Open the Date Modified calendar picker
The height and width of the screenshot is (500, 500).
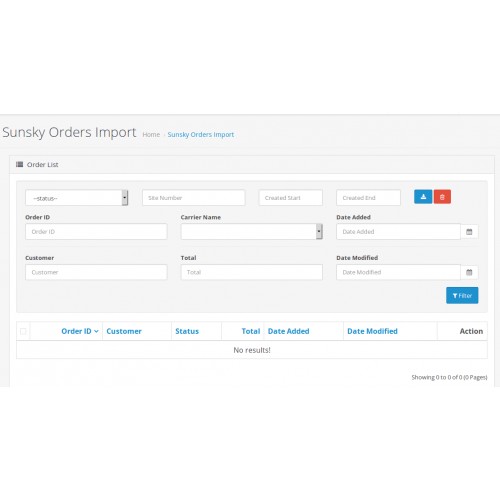click(469, 272)
